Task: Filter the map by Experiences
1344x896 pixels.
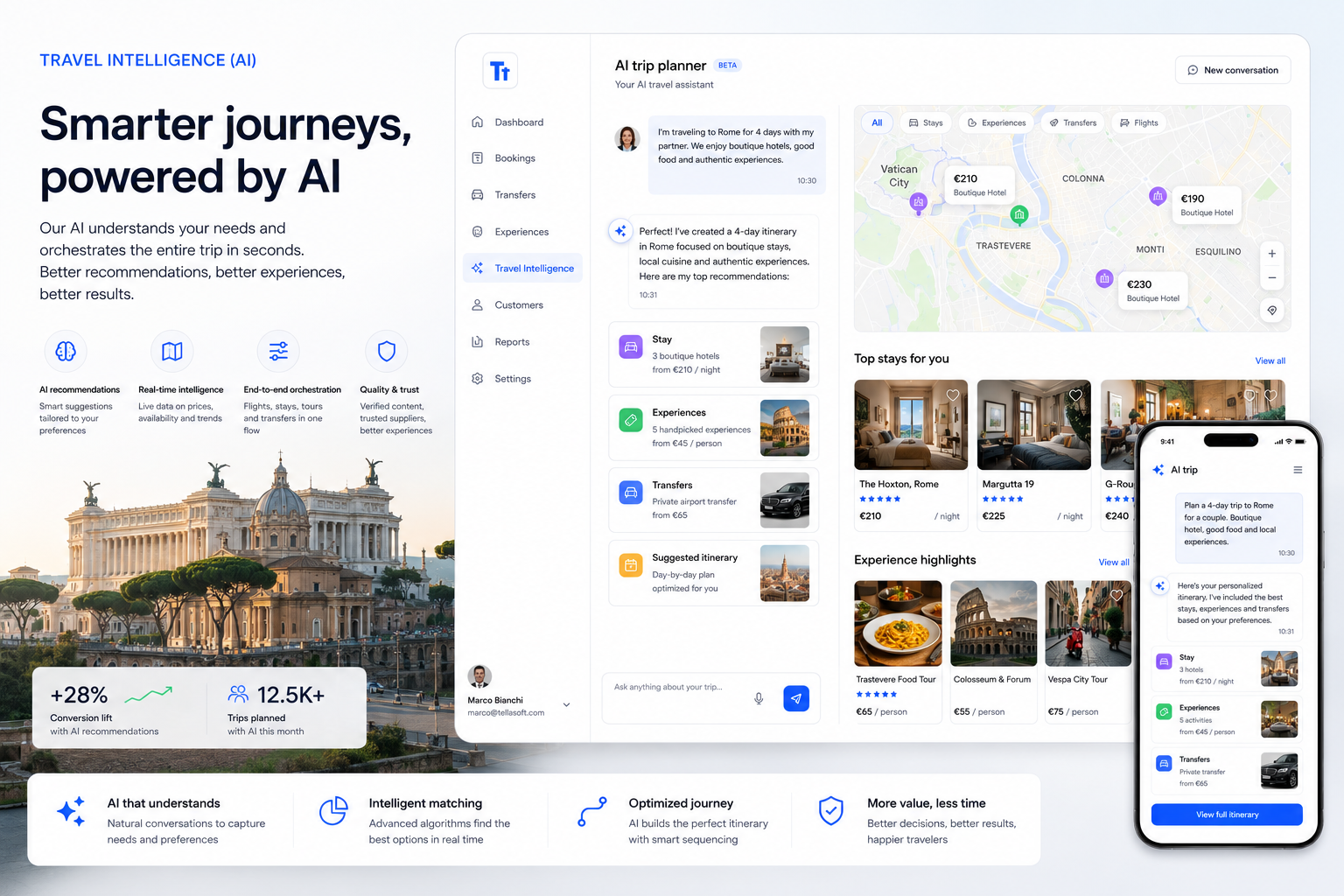Action: [x=997, y=122]
